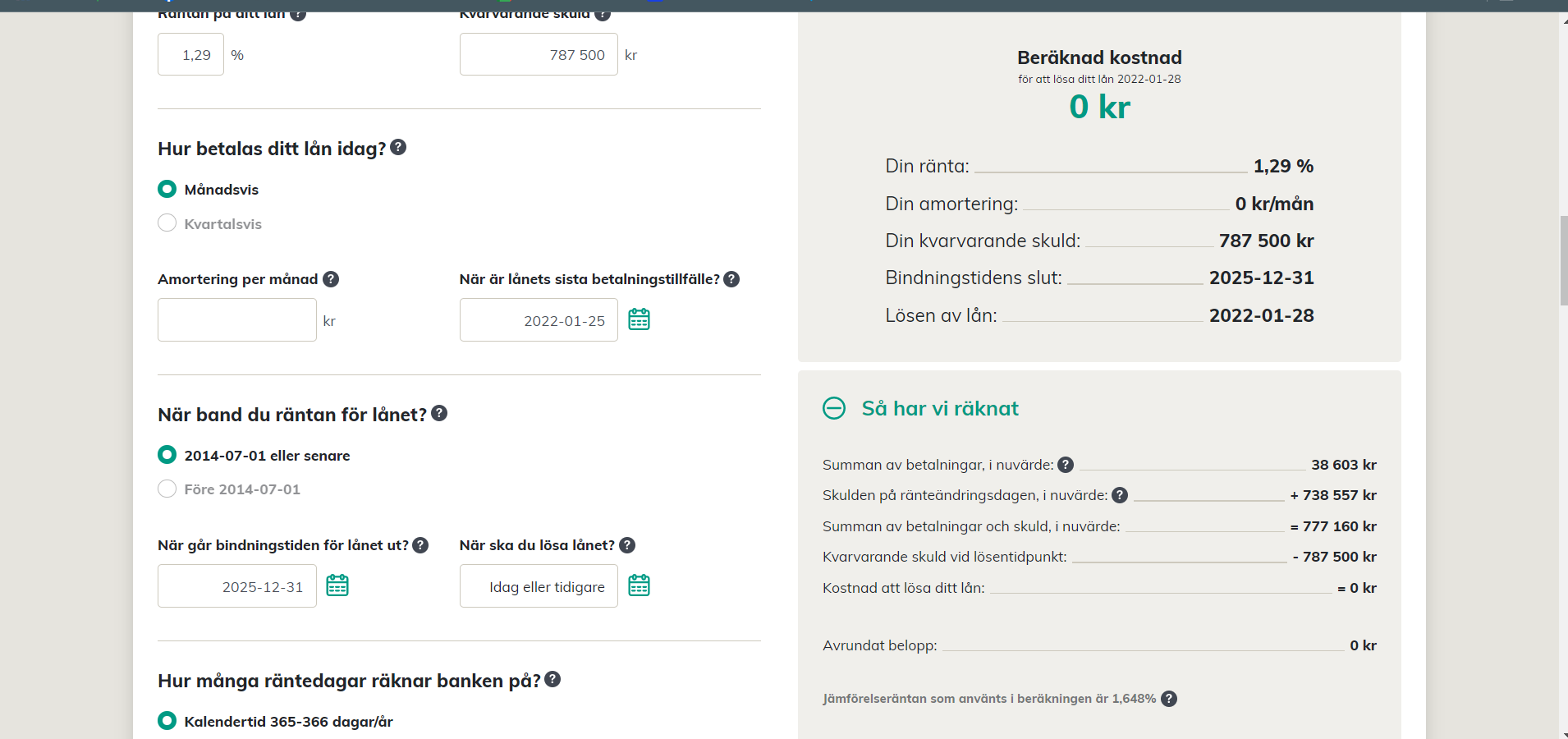The image size is (1568, 739).
Task: Open calendar for last payment date
Action: pyautogui.click(x=639, y=319)
